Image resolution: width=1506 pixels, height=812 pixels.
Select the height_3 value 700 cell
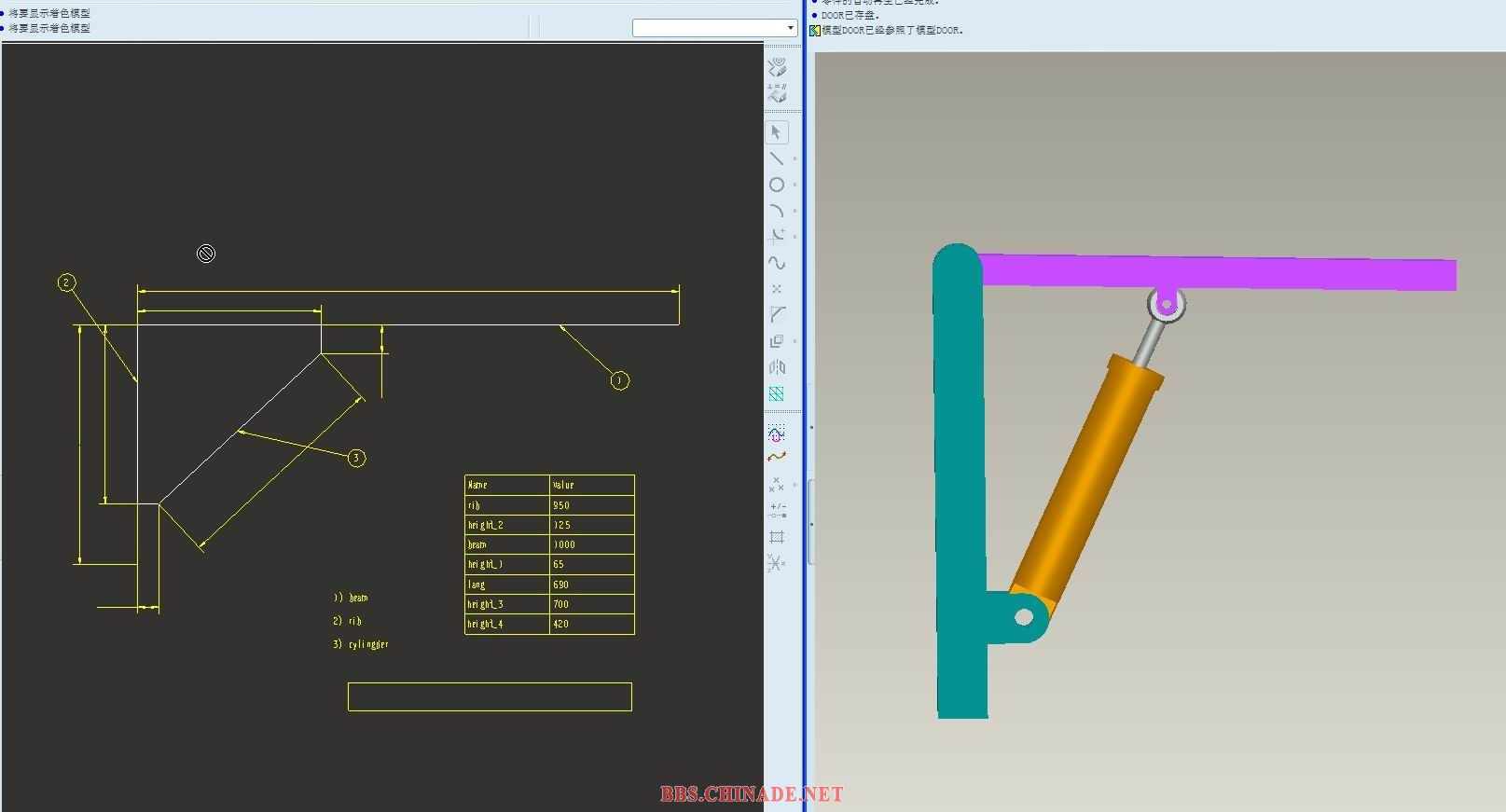click(x=591, y=604)
